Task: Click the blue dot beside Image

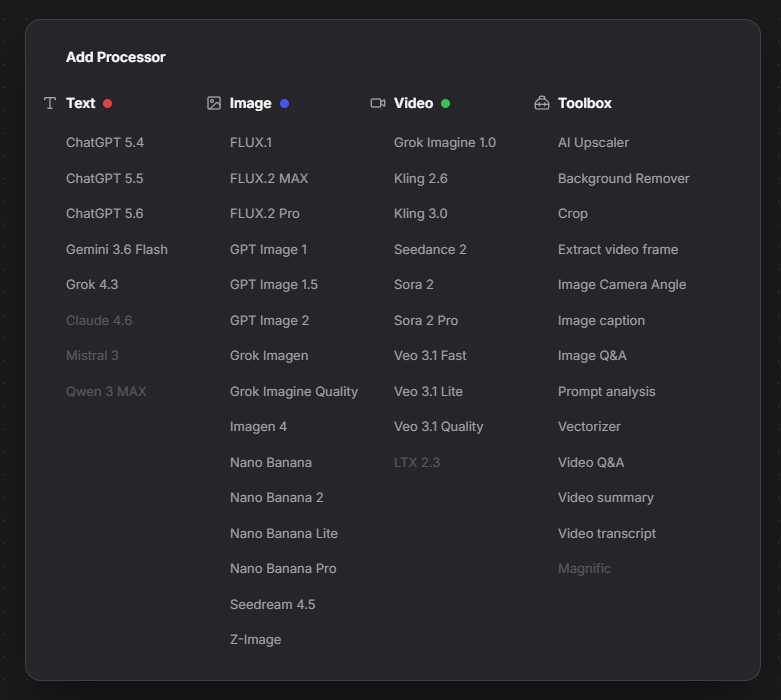Action: (x=284, y=104)
